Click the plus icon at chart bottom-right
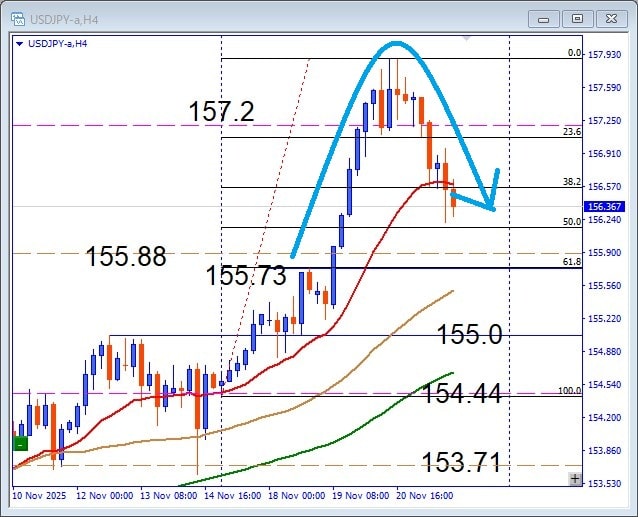 coord(574,479)
